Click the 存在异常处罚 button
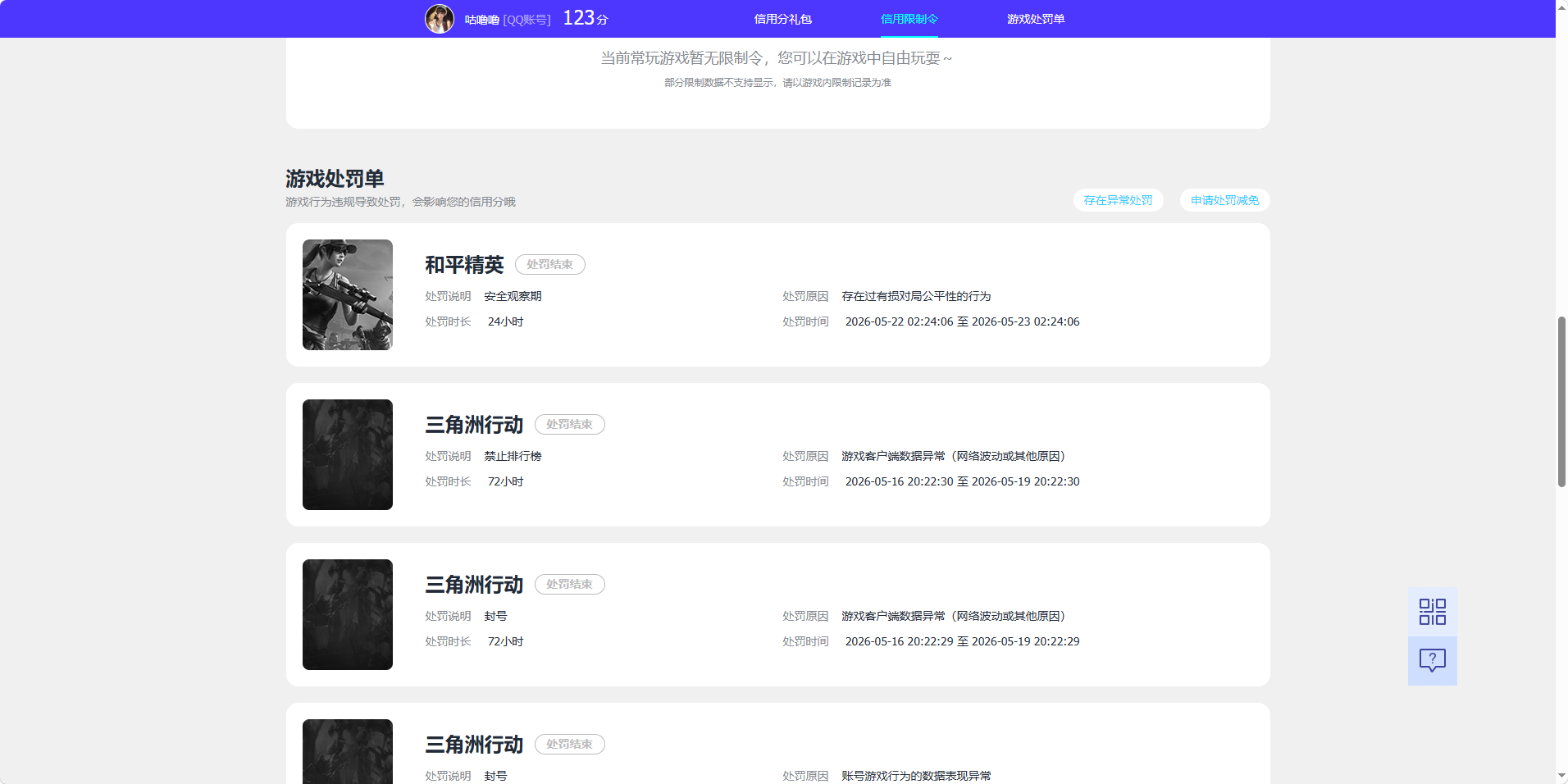The height and width of the screenshot is (784, 1568). (1118, 200)
